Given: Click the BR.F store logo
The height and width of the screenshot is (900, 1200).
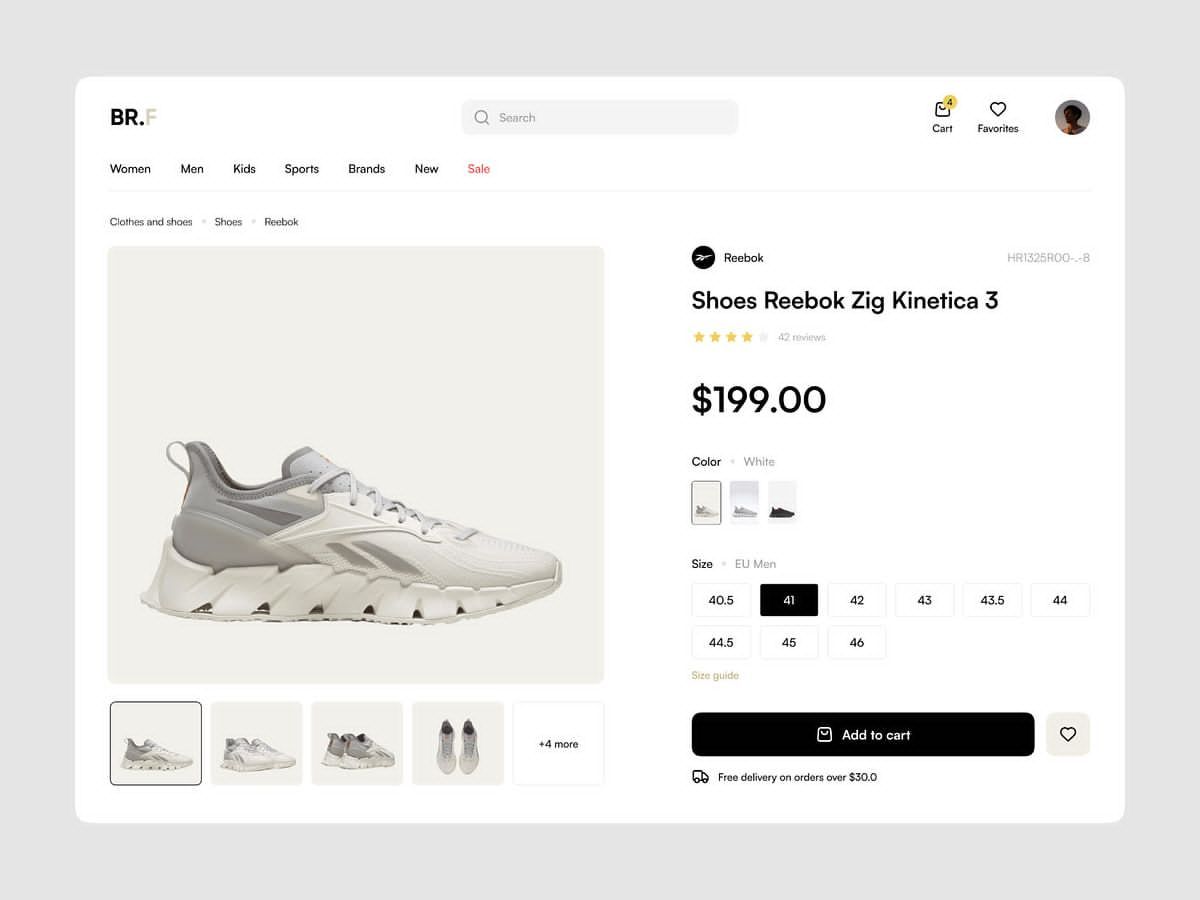Looking at the screenshot, I should tap(131, 117).
